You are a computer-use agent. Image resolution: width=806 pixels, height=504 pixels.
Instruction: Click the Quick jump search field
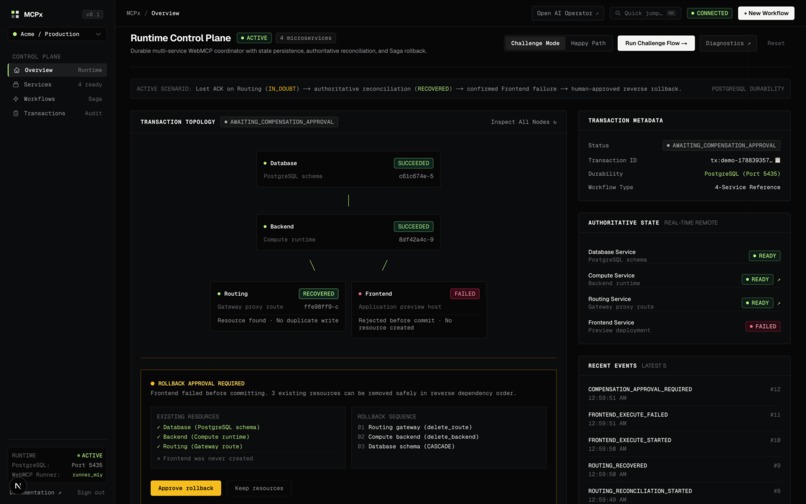(x=646, y=13)
